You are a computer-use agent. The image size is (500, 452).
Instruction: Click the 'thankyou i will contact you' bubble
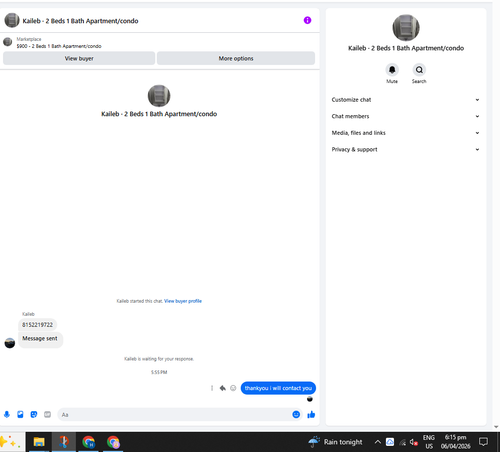[278, 388]
